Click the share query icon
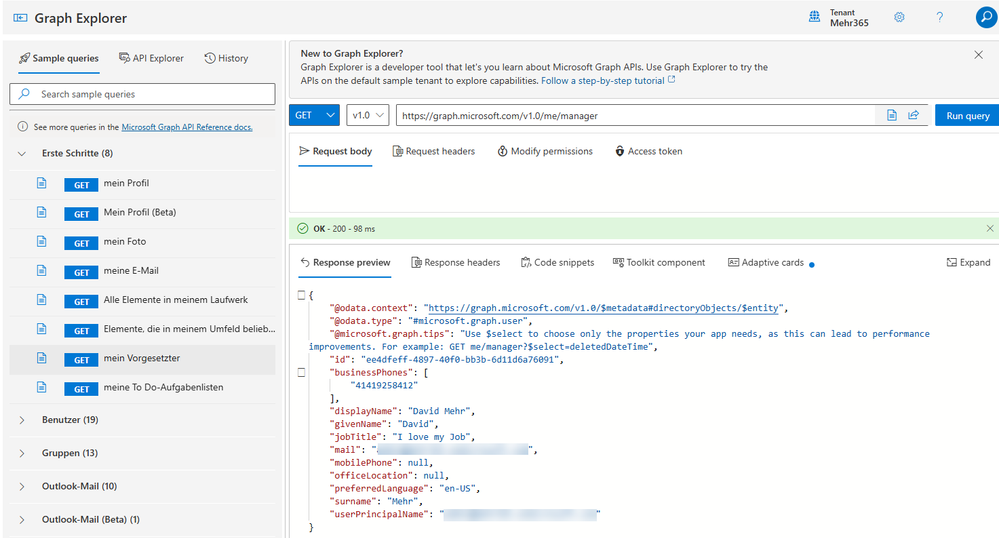This screenshot has width=999, height=538. pos(914,115)
